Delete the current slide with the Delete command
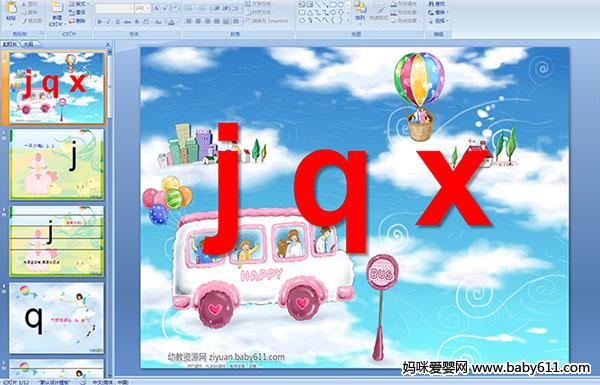600x385 pixels. 77,21
